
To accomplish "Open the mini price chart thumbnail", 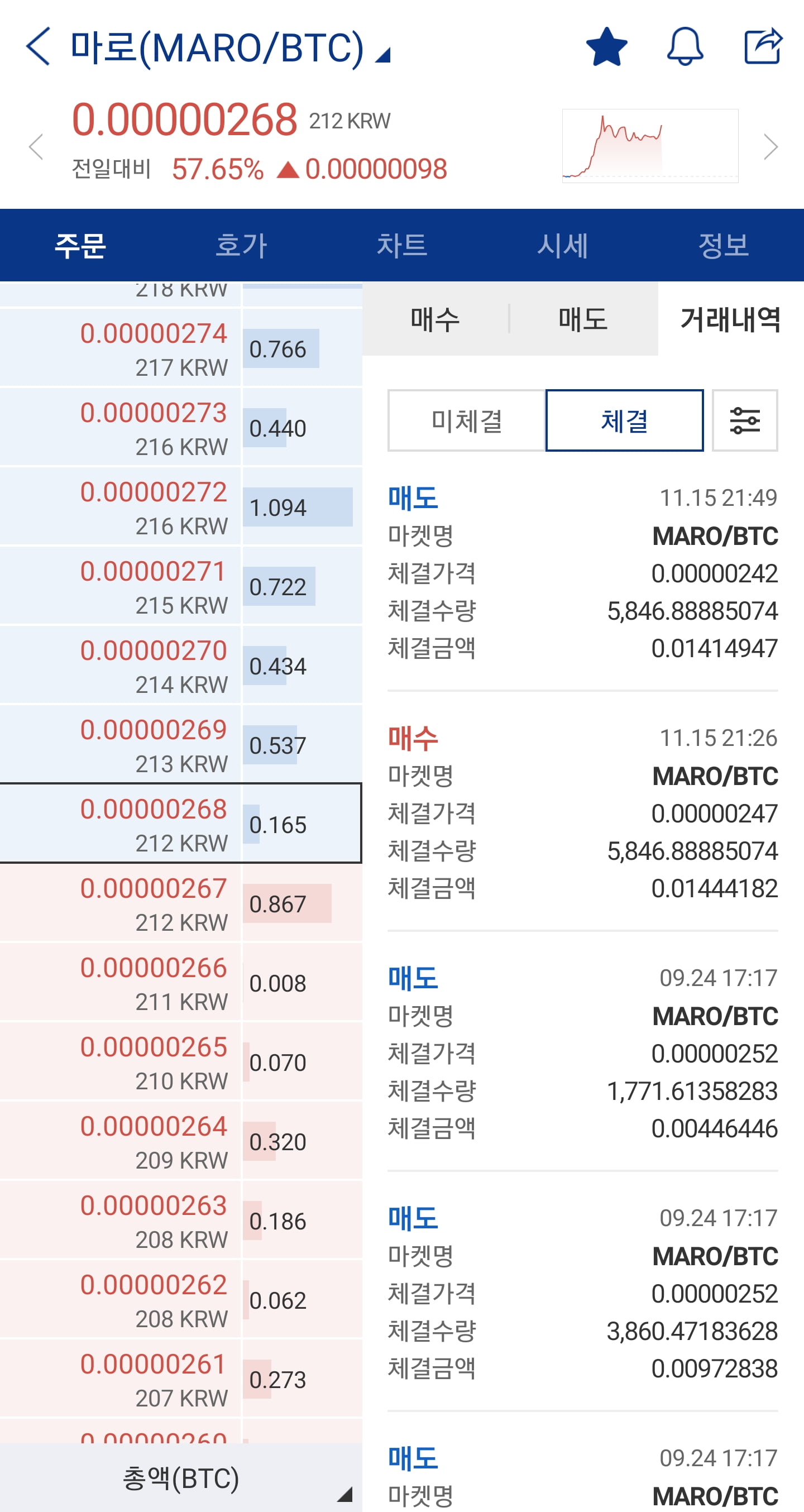I will [650, 146].
